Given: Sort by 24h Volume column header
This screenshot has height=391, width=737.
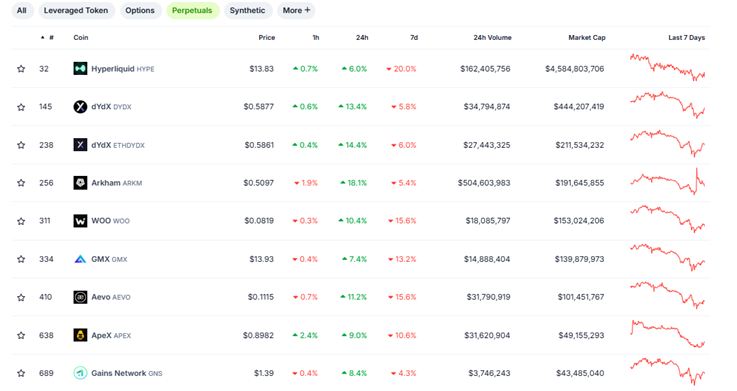Looking at the screenshot, I should click(492, 38).
